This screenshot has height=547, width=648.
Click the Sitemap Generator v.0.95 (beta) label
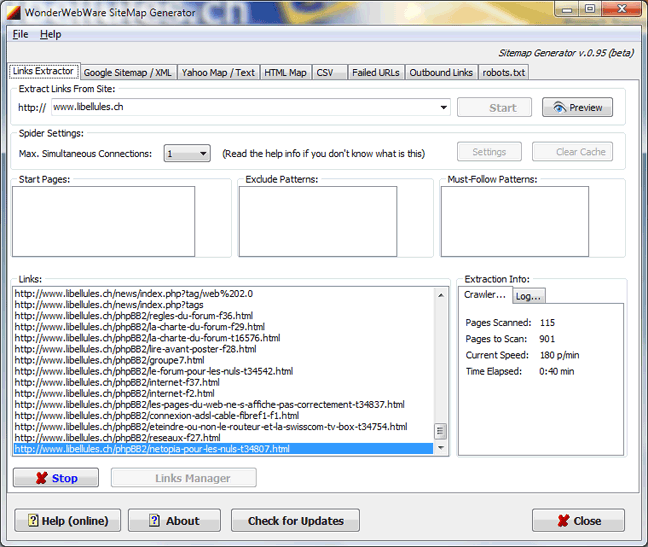566,53
